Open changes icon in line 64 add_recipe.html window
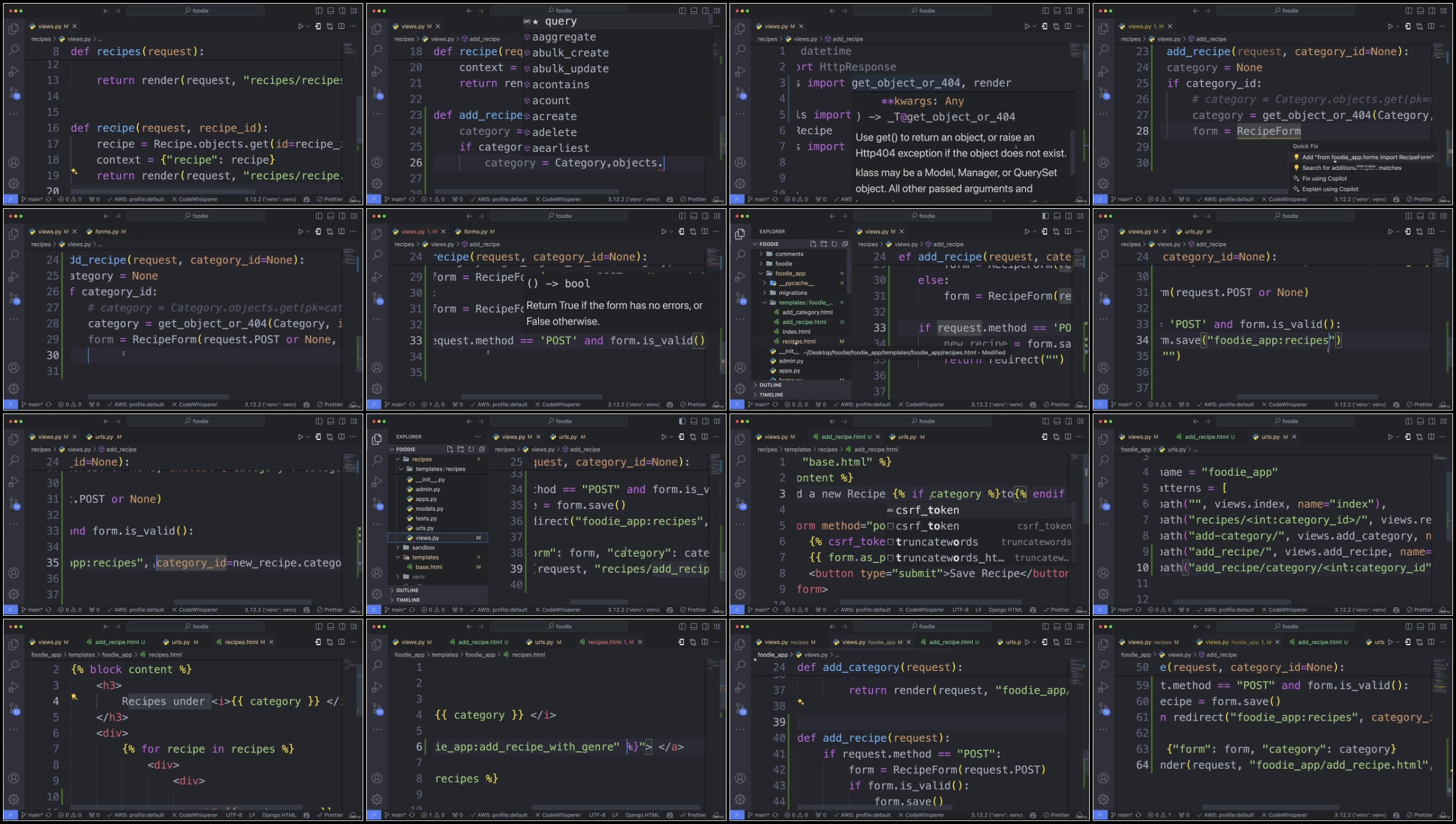The width and height of the screenshot is (1456, 824). coord(1419,642)
